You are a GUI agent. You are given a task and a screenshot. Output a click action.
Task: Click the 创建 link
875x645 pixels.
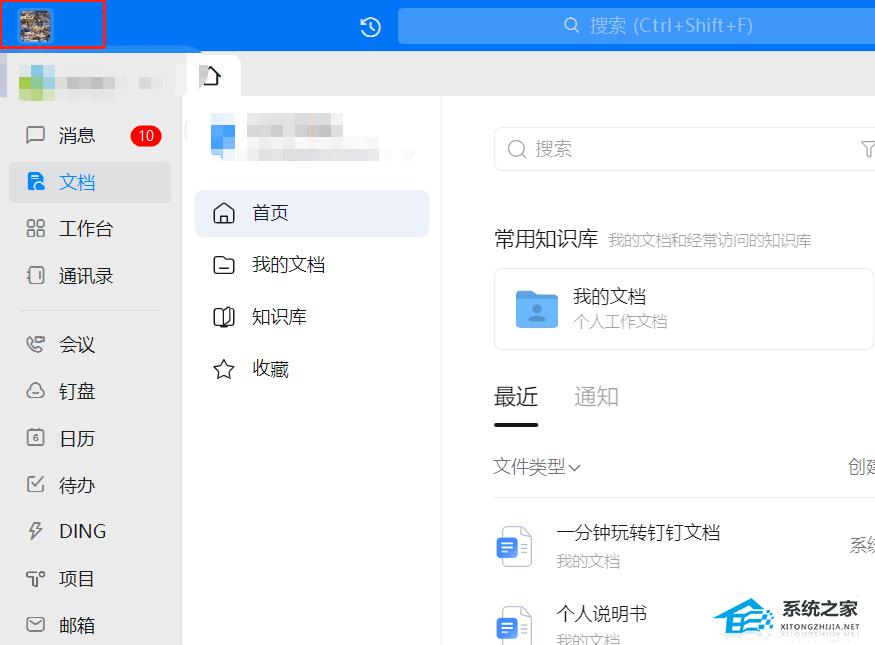click(x=862, y=467)
